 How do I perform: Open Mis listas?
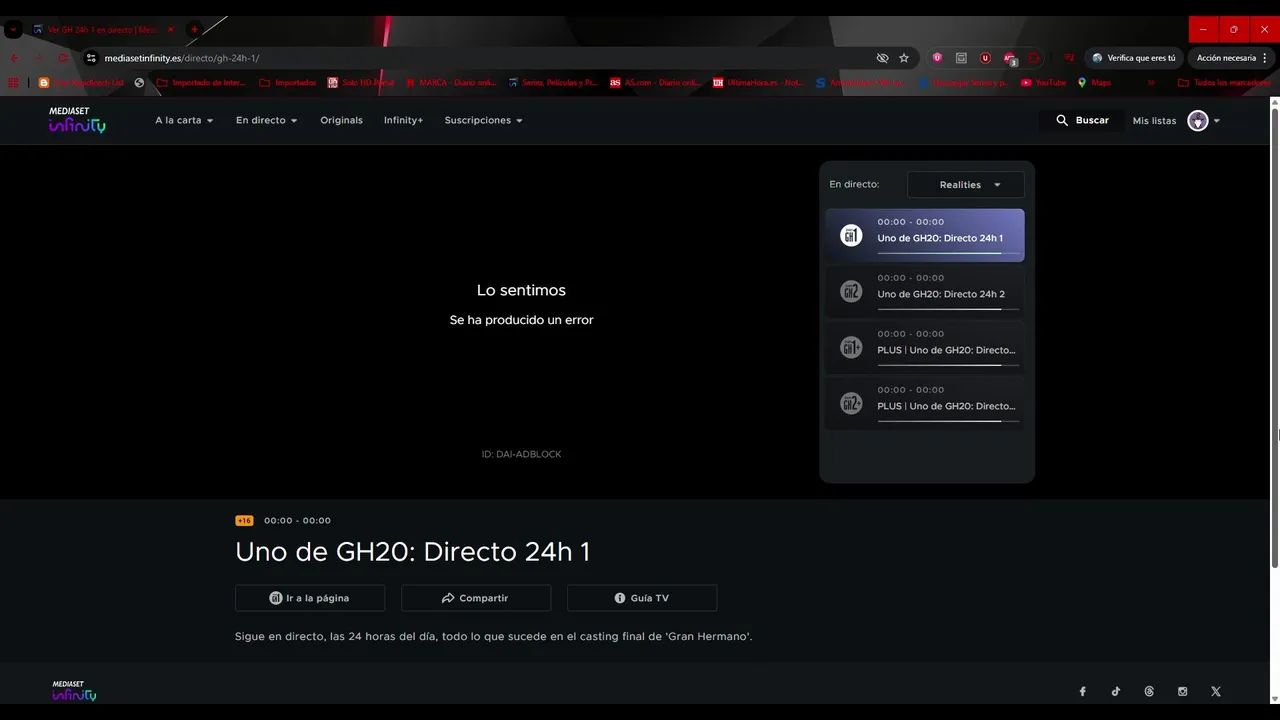(1154, 121)
